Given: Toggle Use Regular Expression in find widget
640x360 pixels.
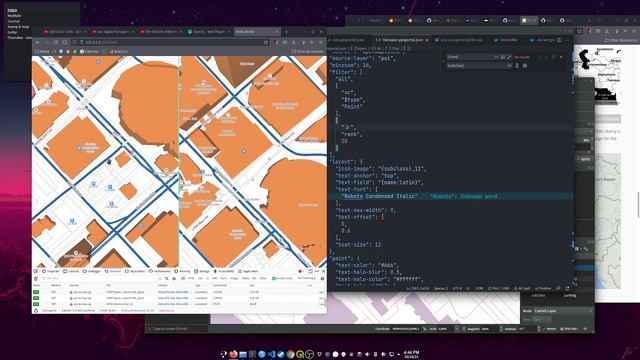Looking at the screenshot, I should 509,57.
